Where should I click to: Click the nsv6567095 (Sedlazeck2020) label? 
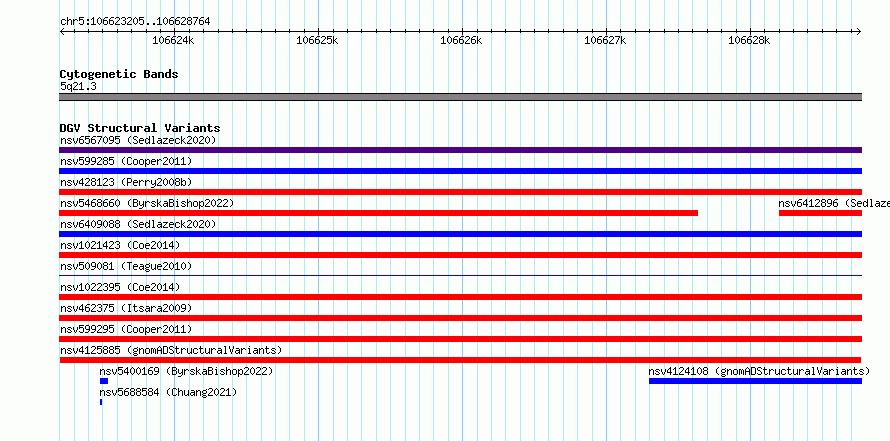(x=138, y=140)
